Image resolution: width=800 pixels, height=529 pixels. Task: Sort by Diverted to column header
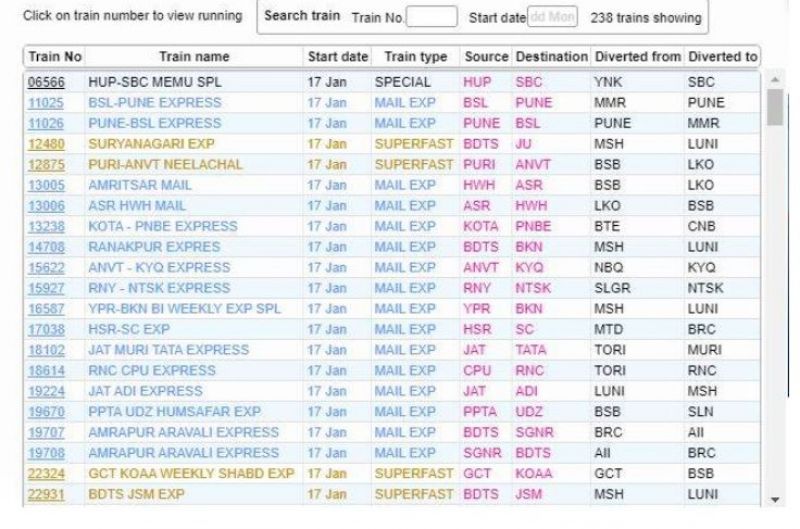(x=722, y=57)
